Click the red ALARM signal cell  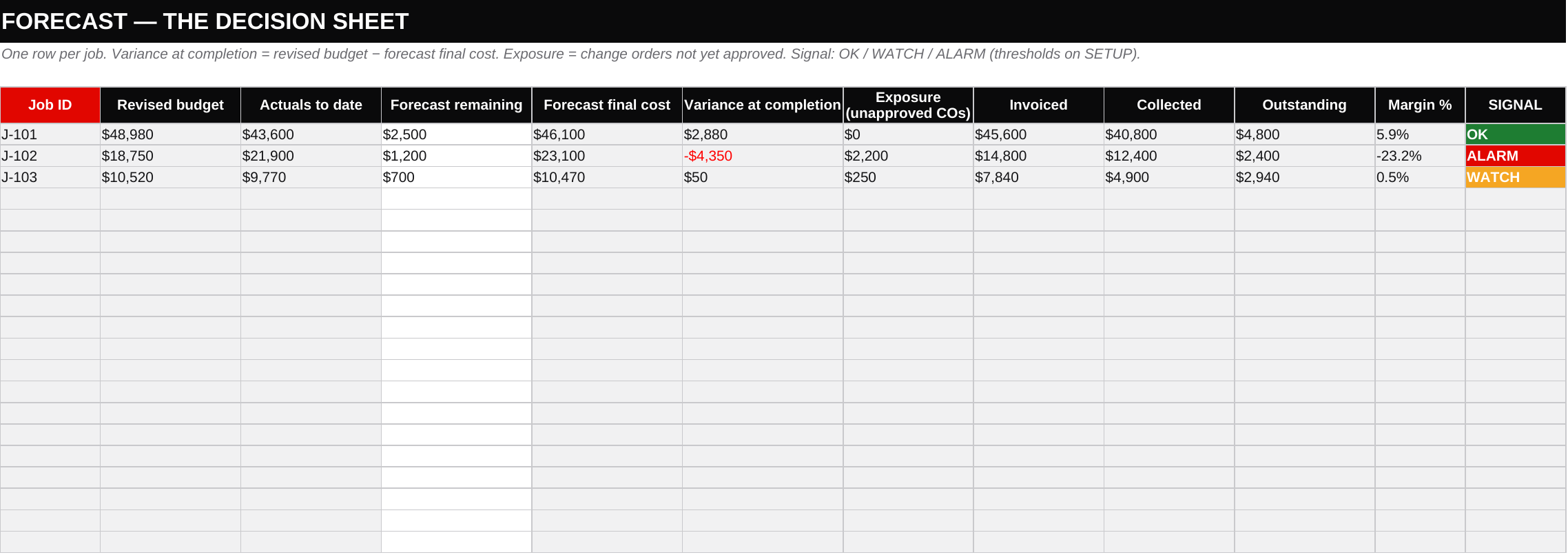tap(1515, 156)
